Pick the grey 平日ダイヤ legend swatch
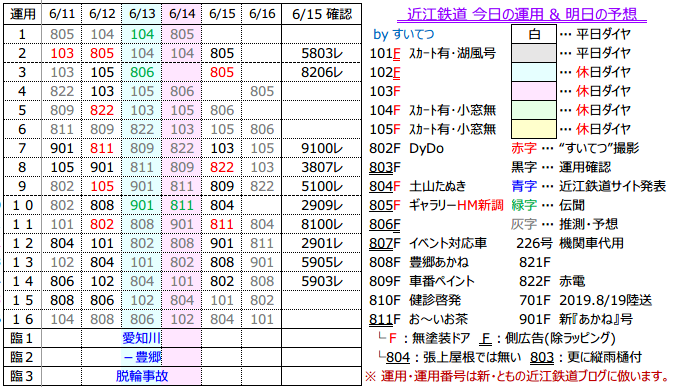The height and width of the screenshot is (387, 680). click(x=534, y=53)
